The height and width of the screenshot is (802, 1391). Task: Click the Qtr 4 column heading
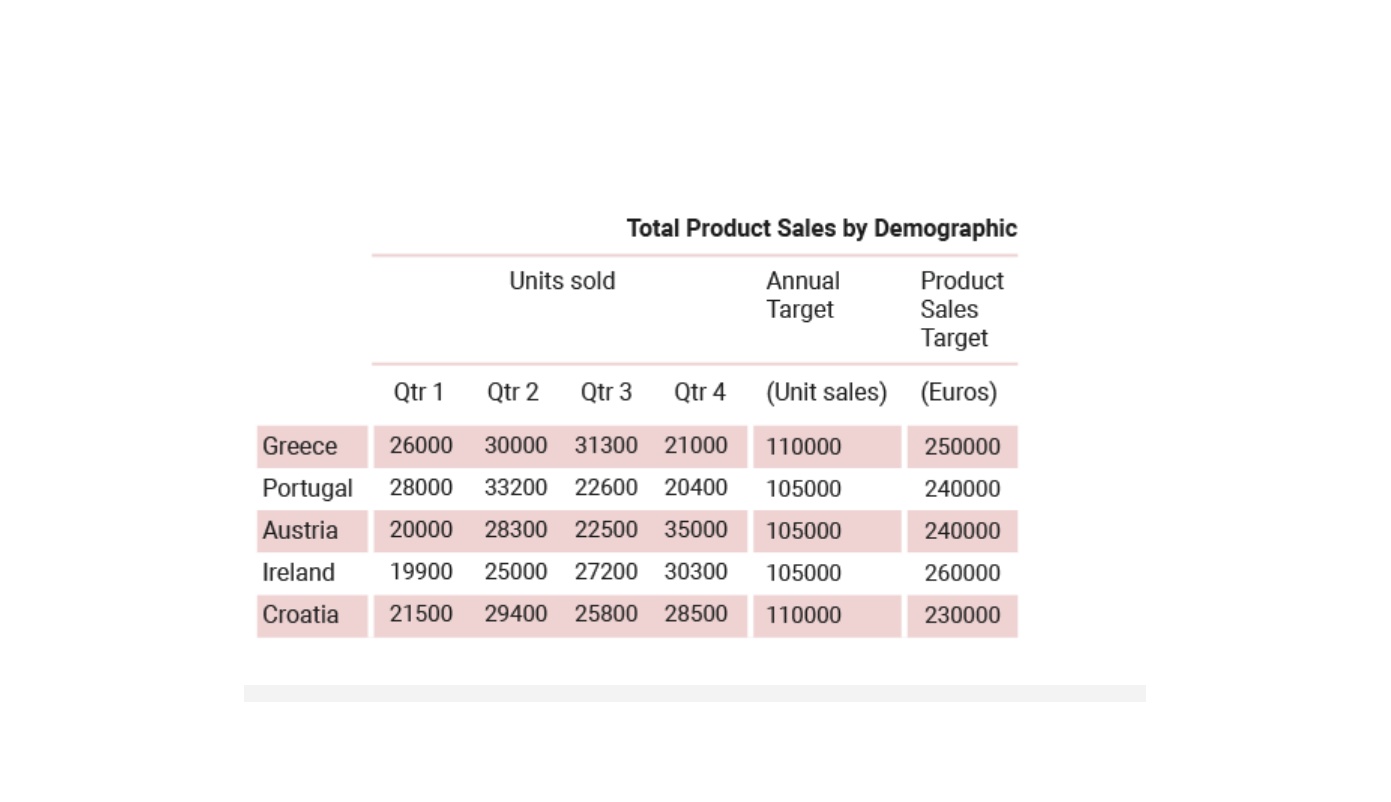click(699, 392)
